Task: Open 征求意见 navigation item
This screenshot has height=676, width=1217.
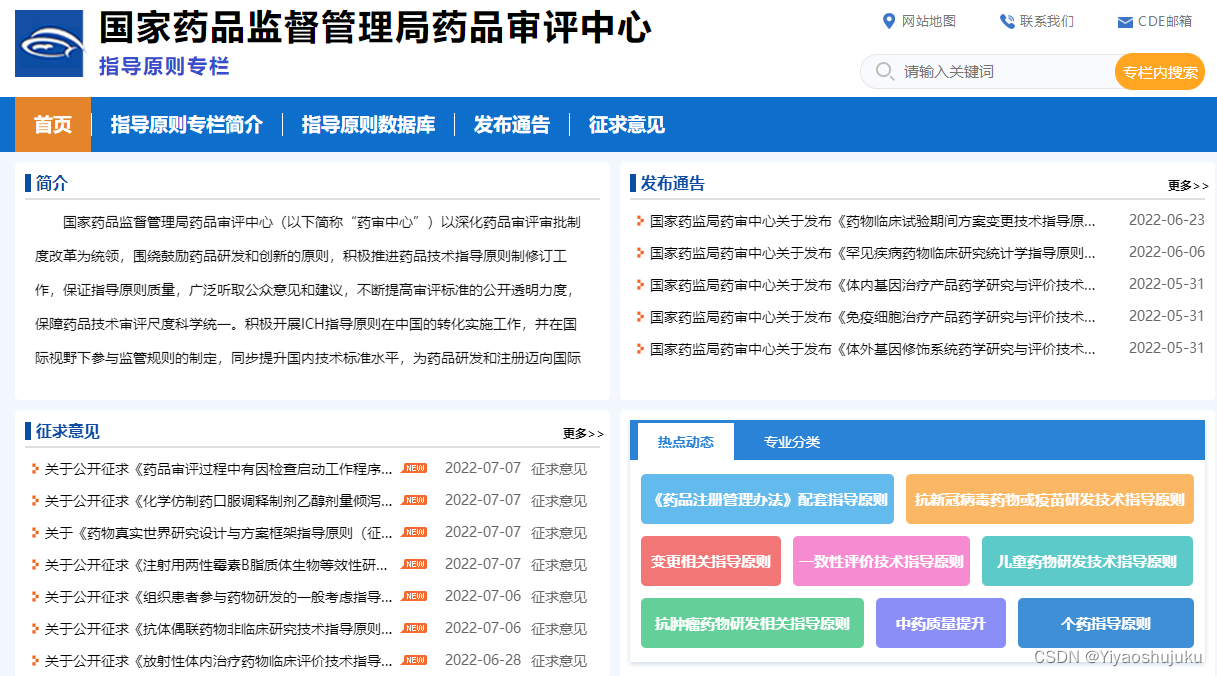Action: (x=627, y=125)
